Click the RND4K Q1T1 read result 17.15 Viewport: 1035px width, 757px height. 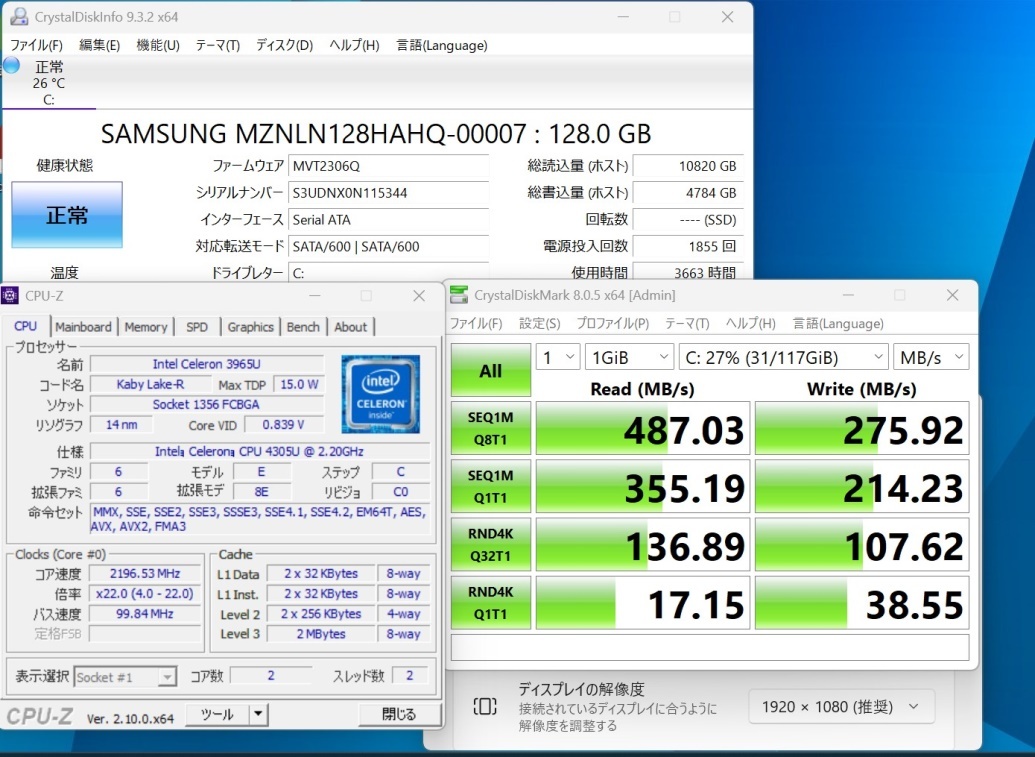642,603
